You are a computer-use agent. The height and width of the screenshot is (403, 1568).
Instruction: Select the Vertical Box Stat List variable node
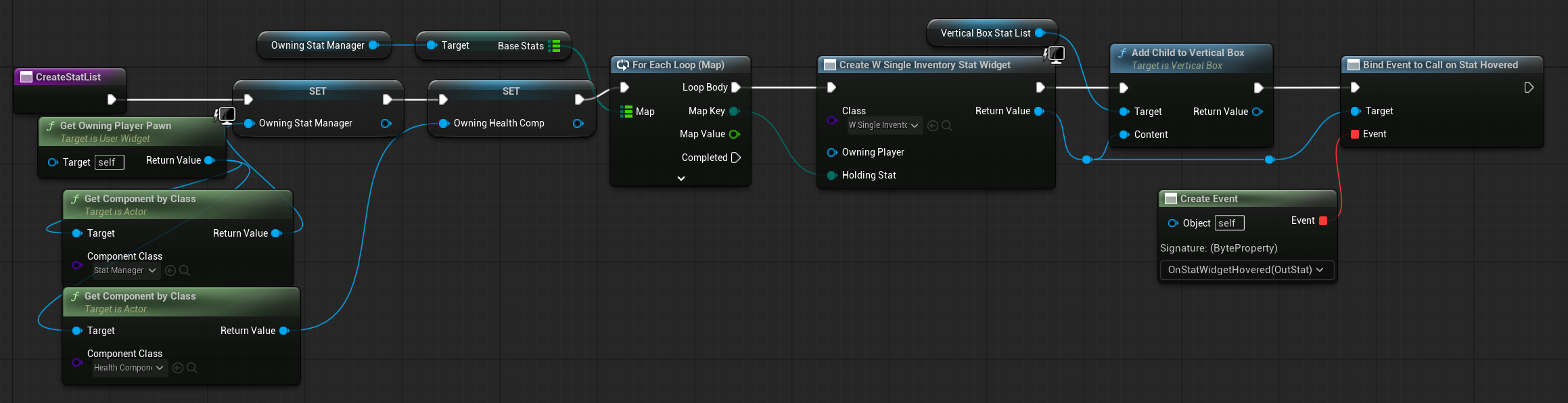point(985,33)
